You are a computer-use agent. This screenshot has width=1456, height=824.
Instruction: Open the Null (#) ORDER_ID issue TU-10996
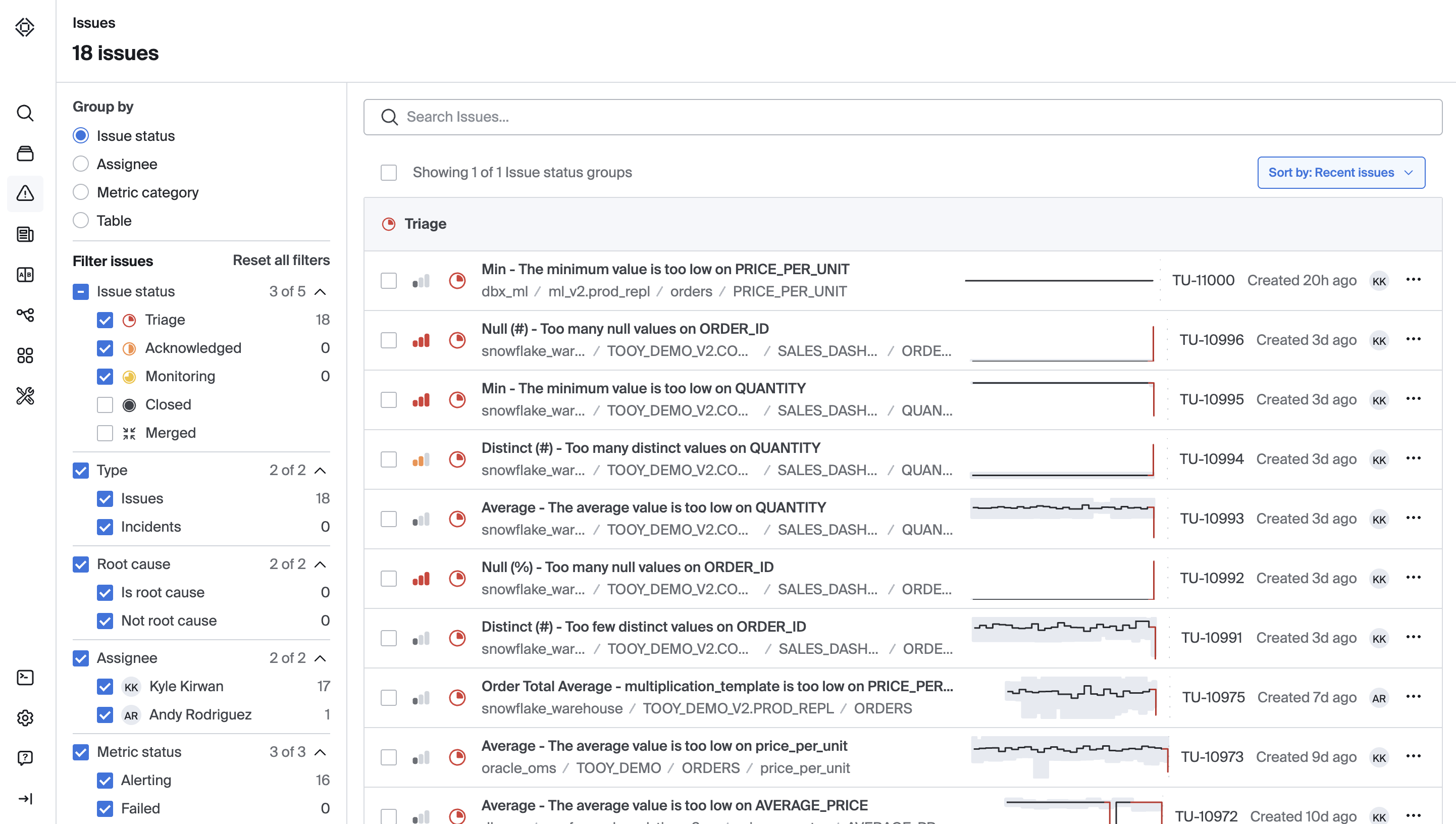625,329
